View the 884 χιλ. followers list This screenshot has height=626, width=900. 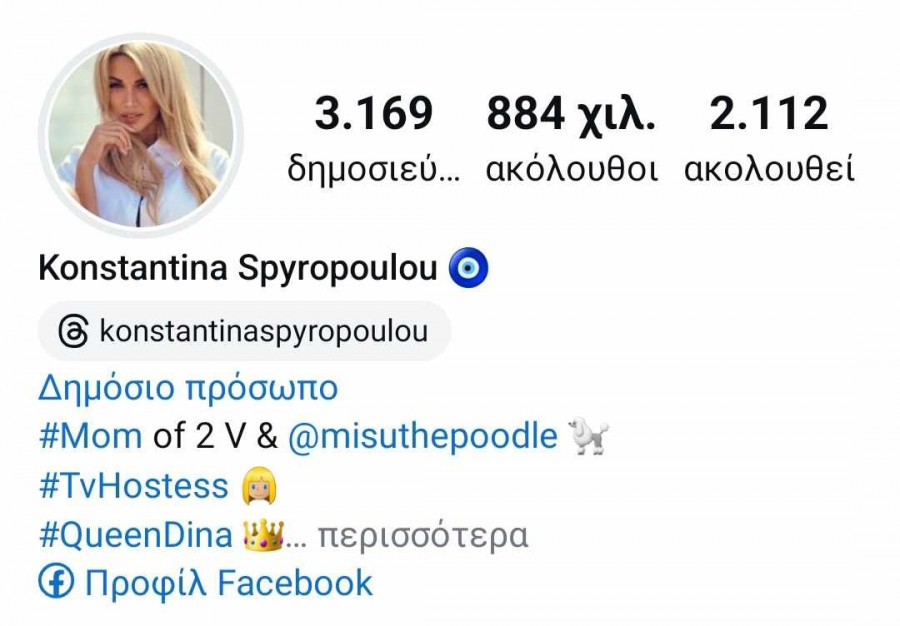coord(572,138)
